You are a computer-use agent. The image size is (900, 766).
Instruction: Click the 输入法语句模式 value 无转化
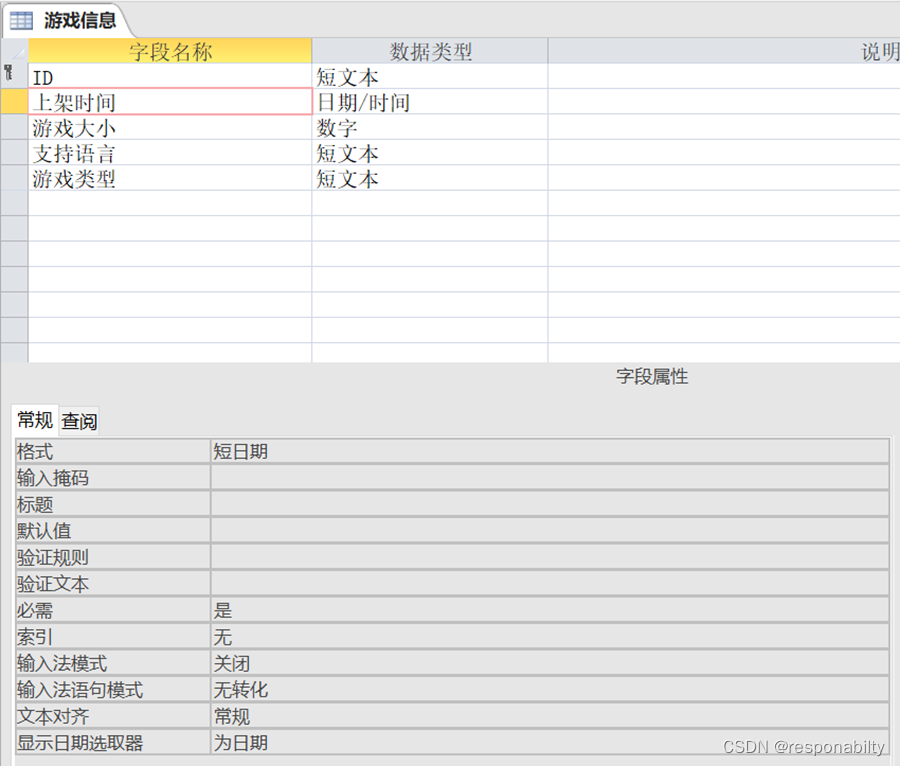pos(550,690)
